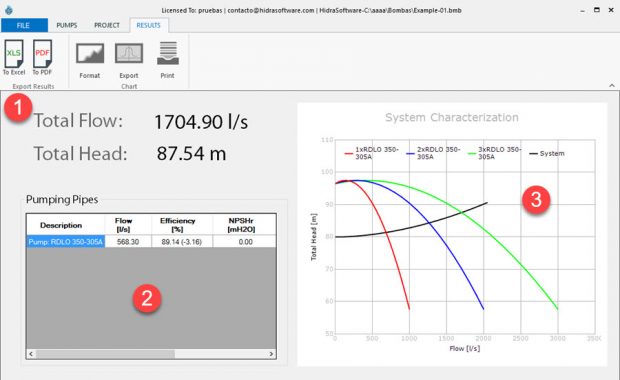Minimize the application window

(x=582, y=11)
